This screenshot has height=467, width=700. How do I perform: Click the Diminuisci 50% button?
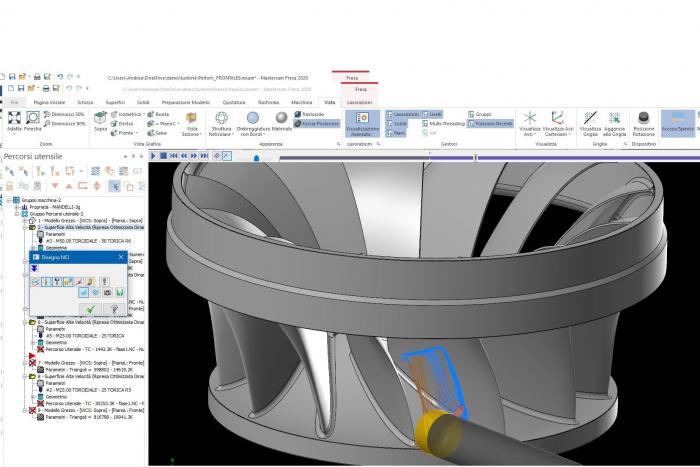click(66, 114)
